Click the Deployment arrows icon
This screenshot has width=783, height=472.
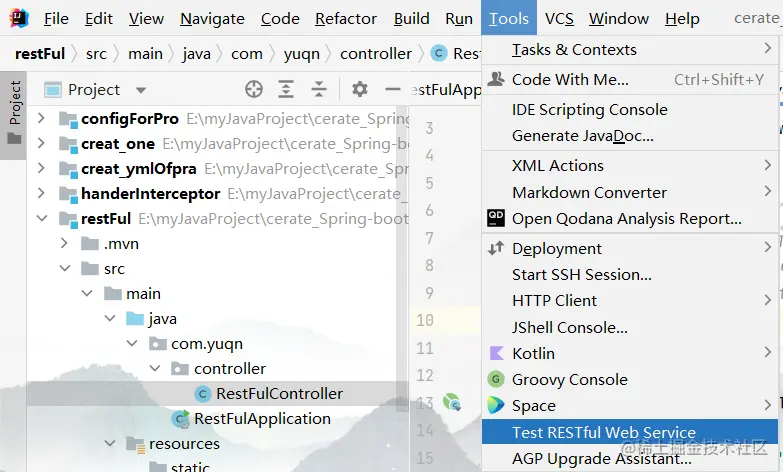pos(496,248)
